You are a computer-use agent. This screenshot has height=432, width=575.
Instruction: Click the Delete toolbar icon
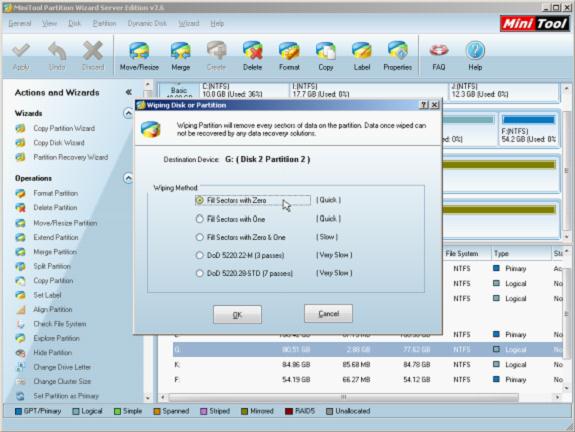point(252,56)
